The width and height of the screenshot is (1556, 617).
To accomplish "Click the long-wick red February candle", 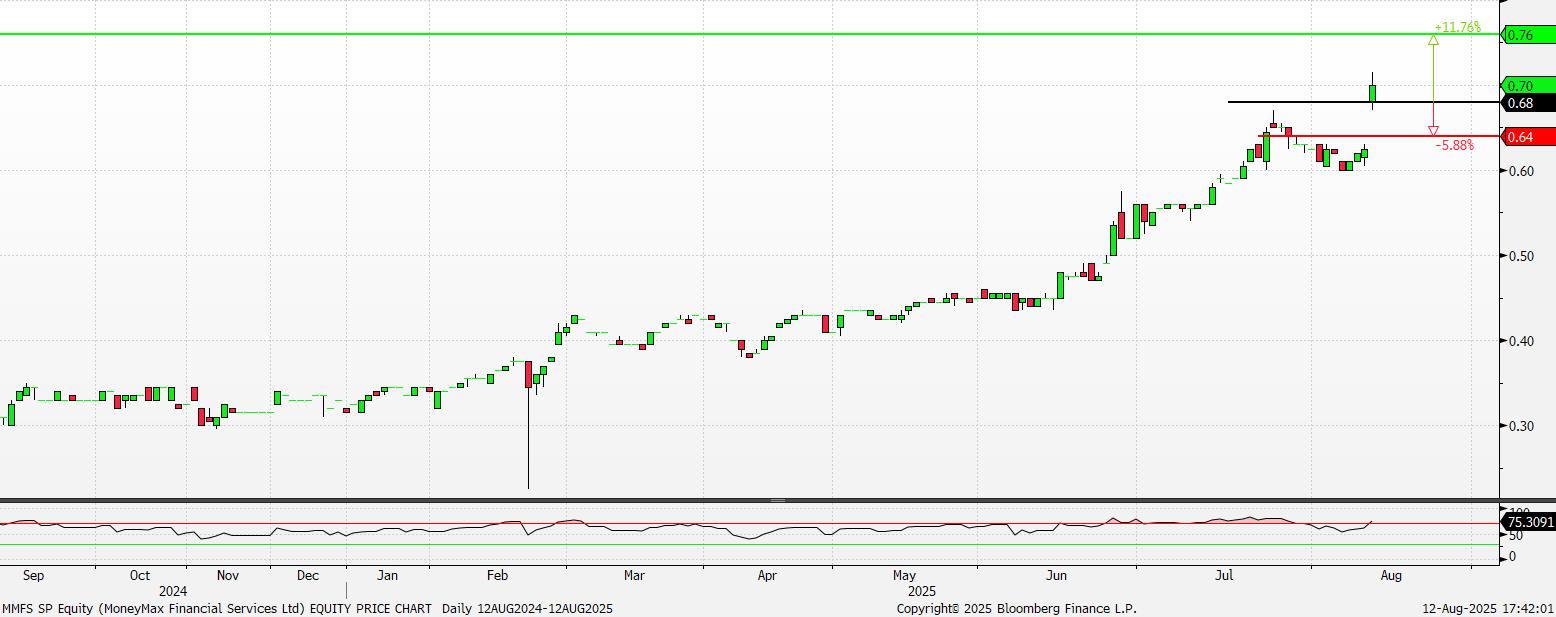I will tap(528, 374).
